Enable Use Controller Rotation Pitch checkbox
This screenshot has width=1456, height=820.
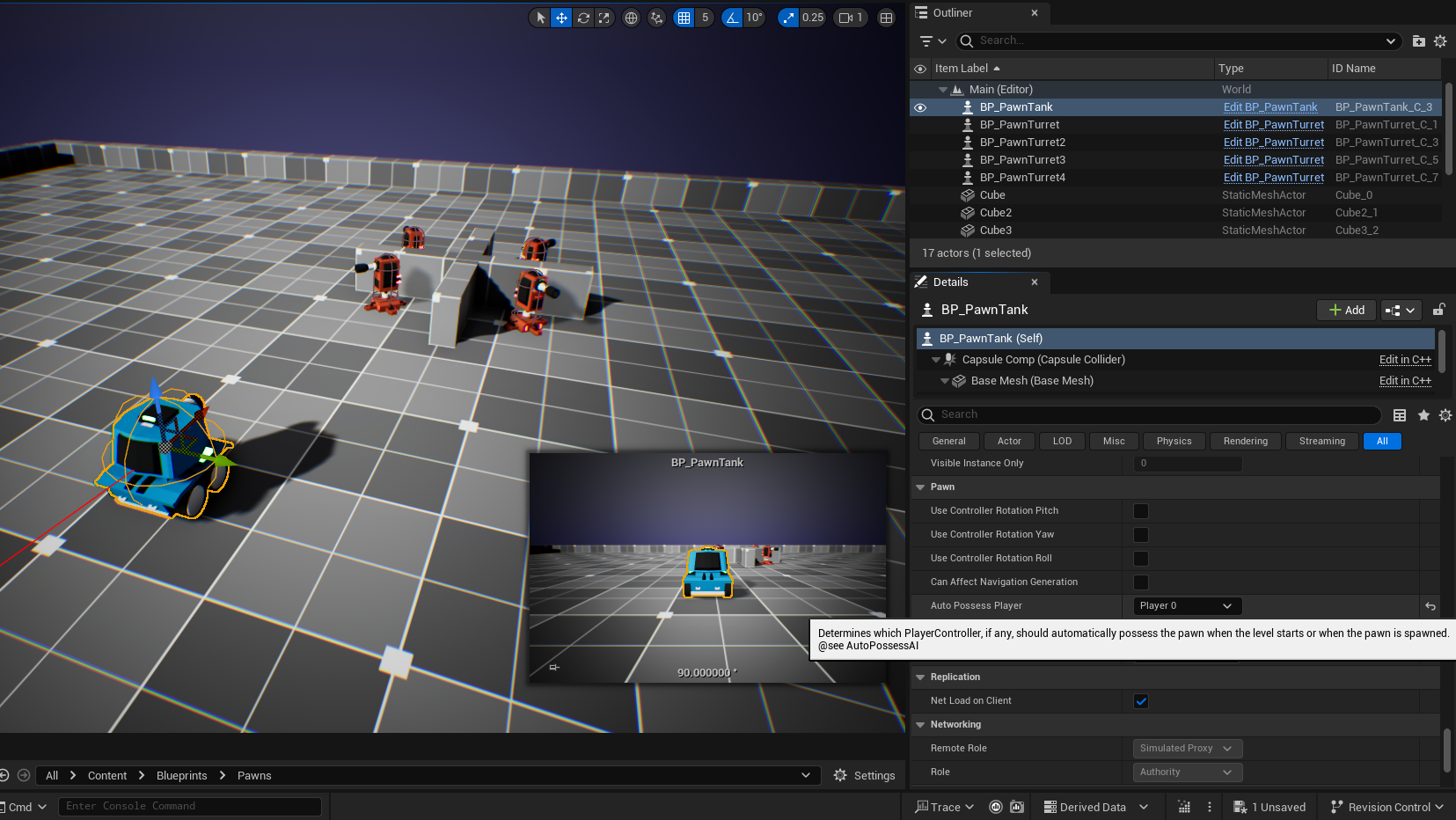click(1141, 511)
